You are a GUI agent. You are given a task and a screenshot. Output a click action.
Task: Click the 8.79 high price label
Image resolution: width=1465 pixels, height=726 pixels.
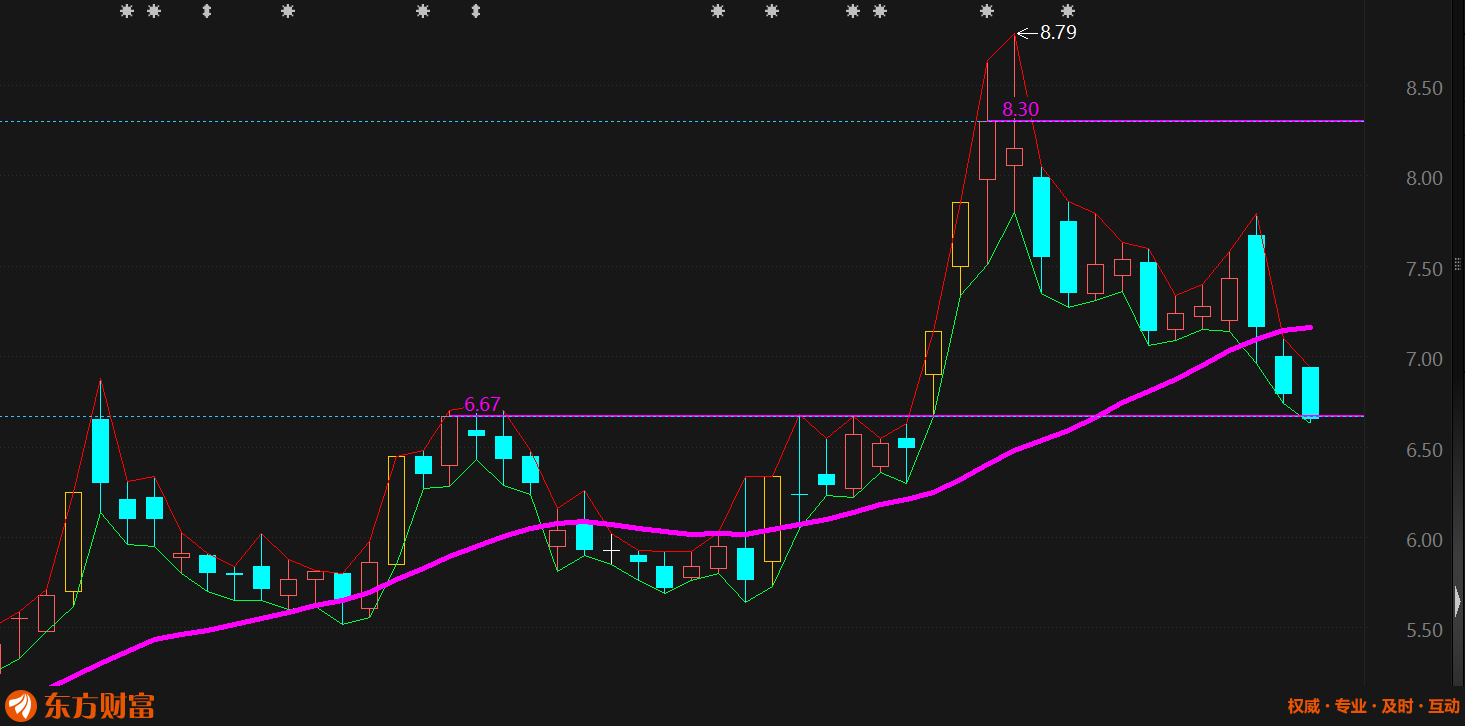coord(1058,32)
